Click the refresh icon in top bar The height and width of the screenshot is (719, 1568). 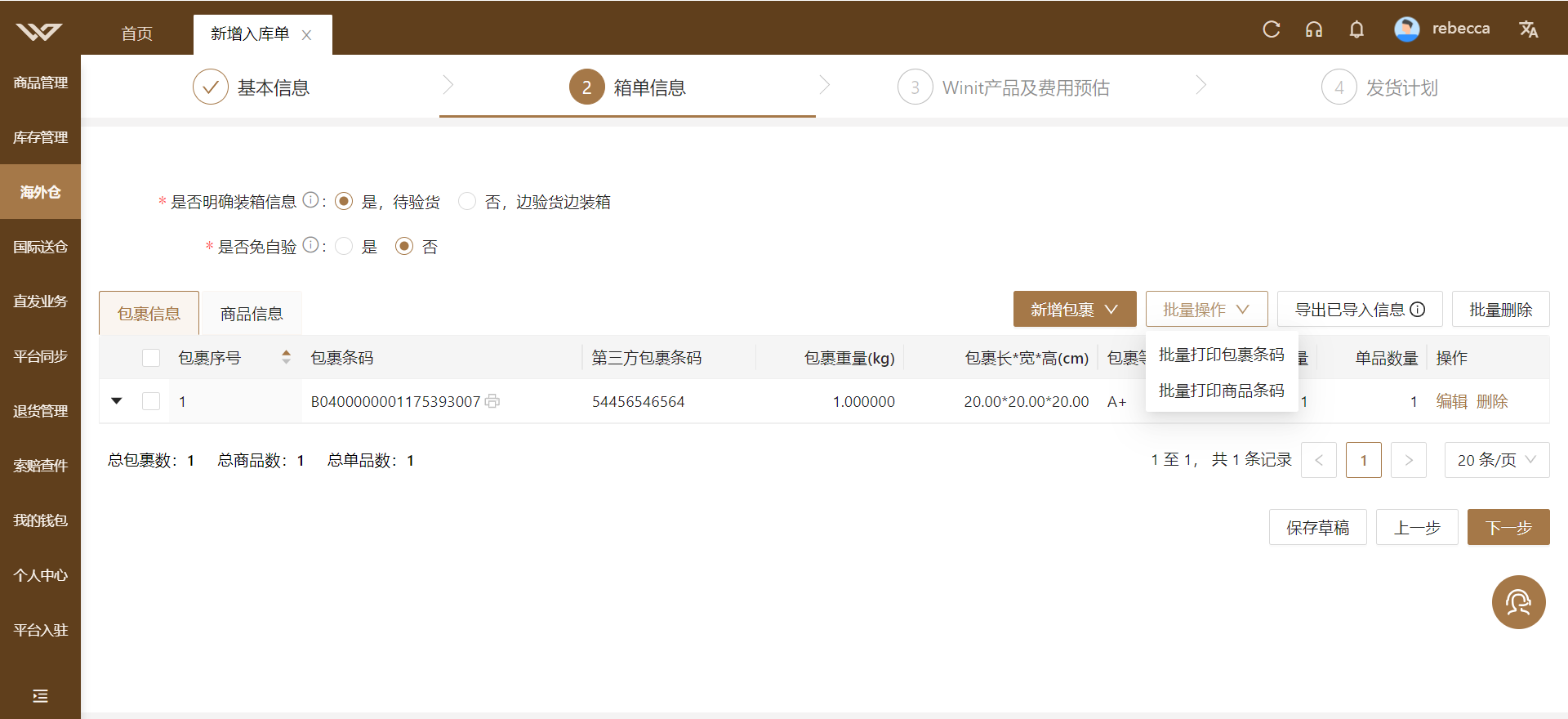point(1272,29)
